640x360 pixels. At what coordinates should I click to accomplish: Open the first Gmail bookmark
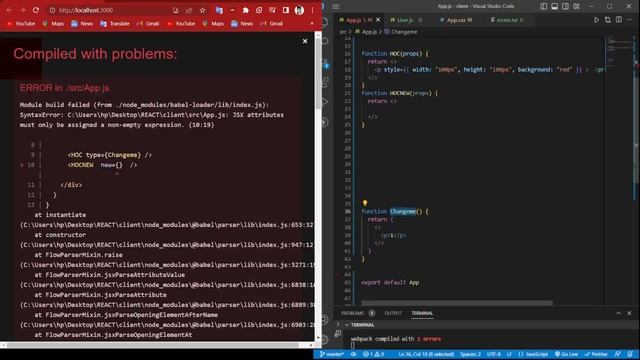pos(148,24)
